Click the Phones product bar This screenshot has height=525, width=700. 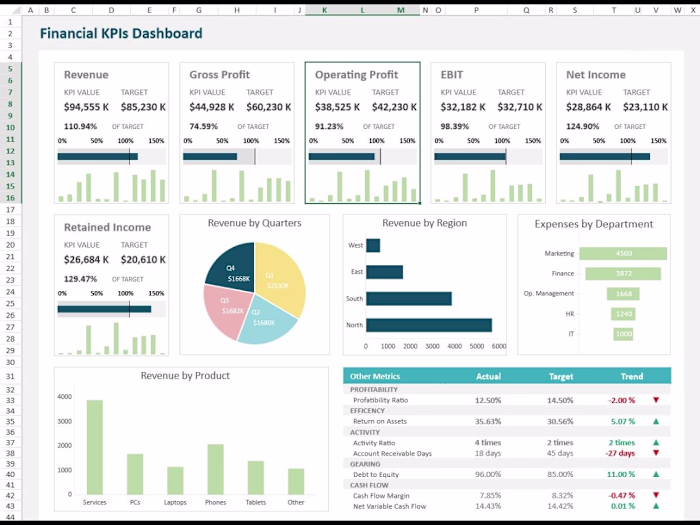pyautogui.click(x=216, y=469)
